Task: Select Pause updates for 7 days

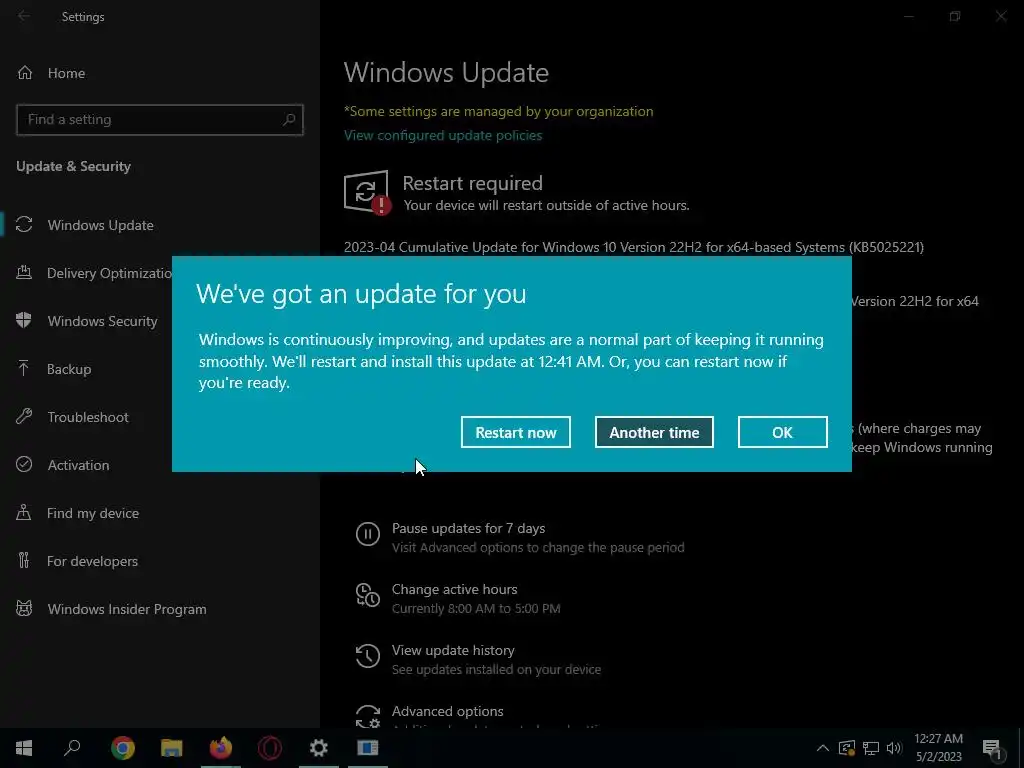Action: pyautogui.click(x=468, y=528)
